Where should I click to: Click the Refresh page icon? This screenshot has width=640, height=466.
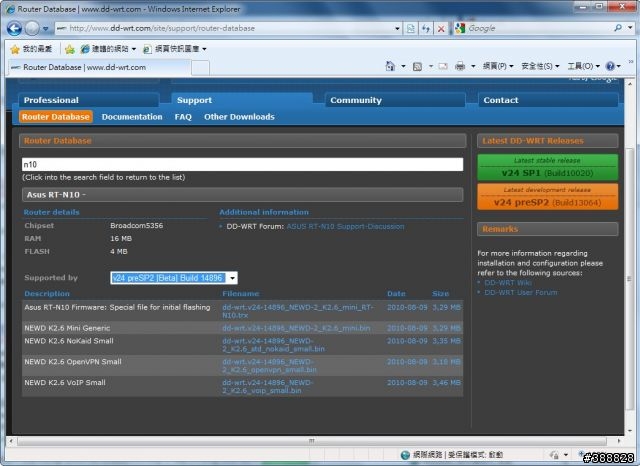coord(426,29)
